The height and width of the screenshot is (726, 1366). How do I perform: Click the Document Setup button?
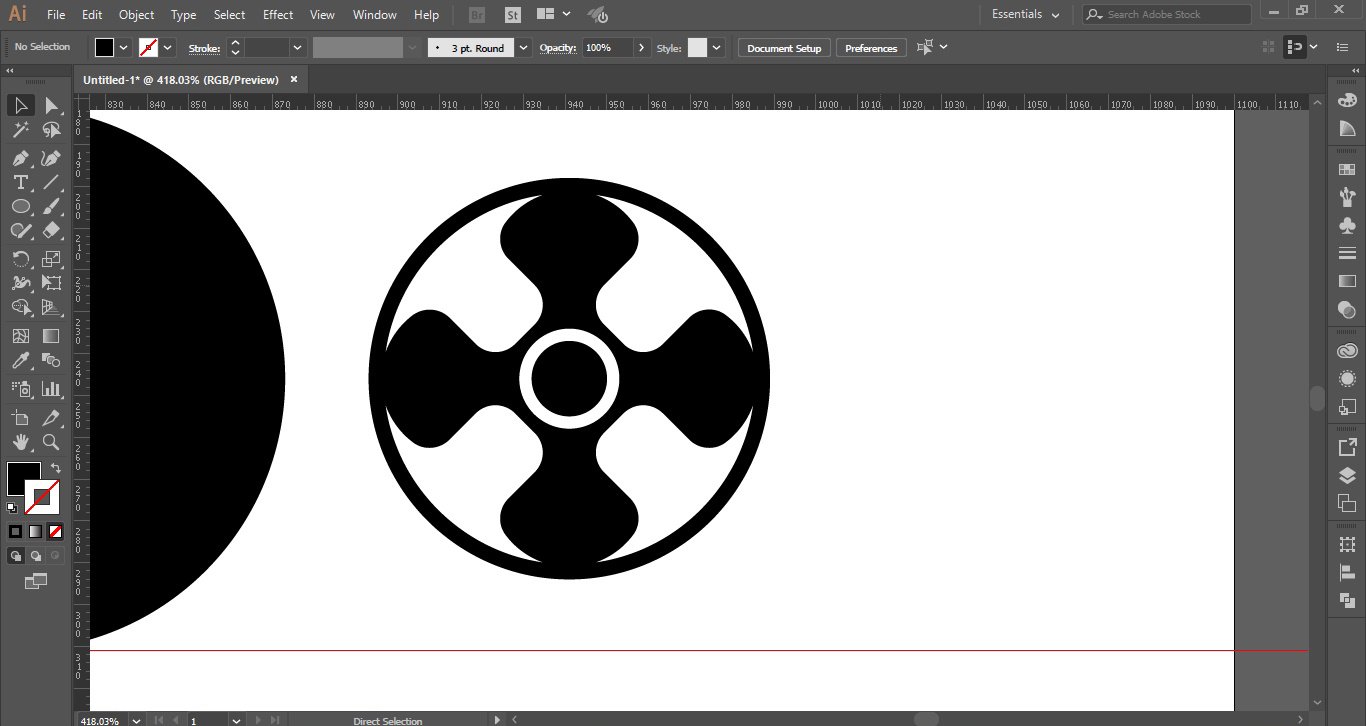(x=784, y=48)
